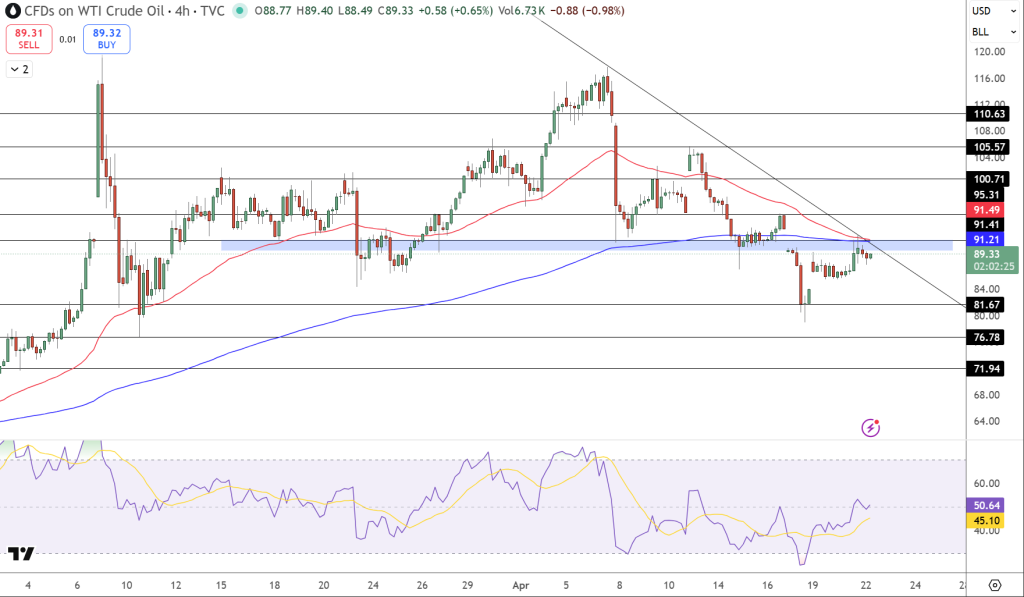Click the TVC exchange label in the title
This screenshot has width=1024, height=597.
(x=212, y=11)
